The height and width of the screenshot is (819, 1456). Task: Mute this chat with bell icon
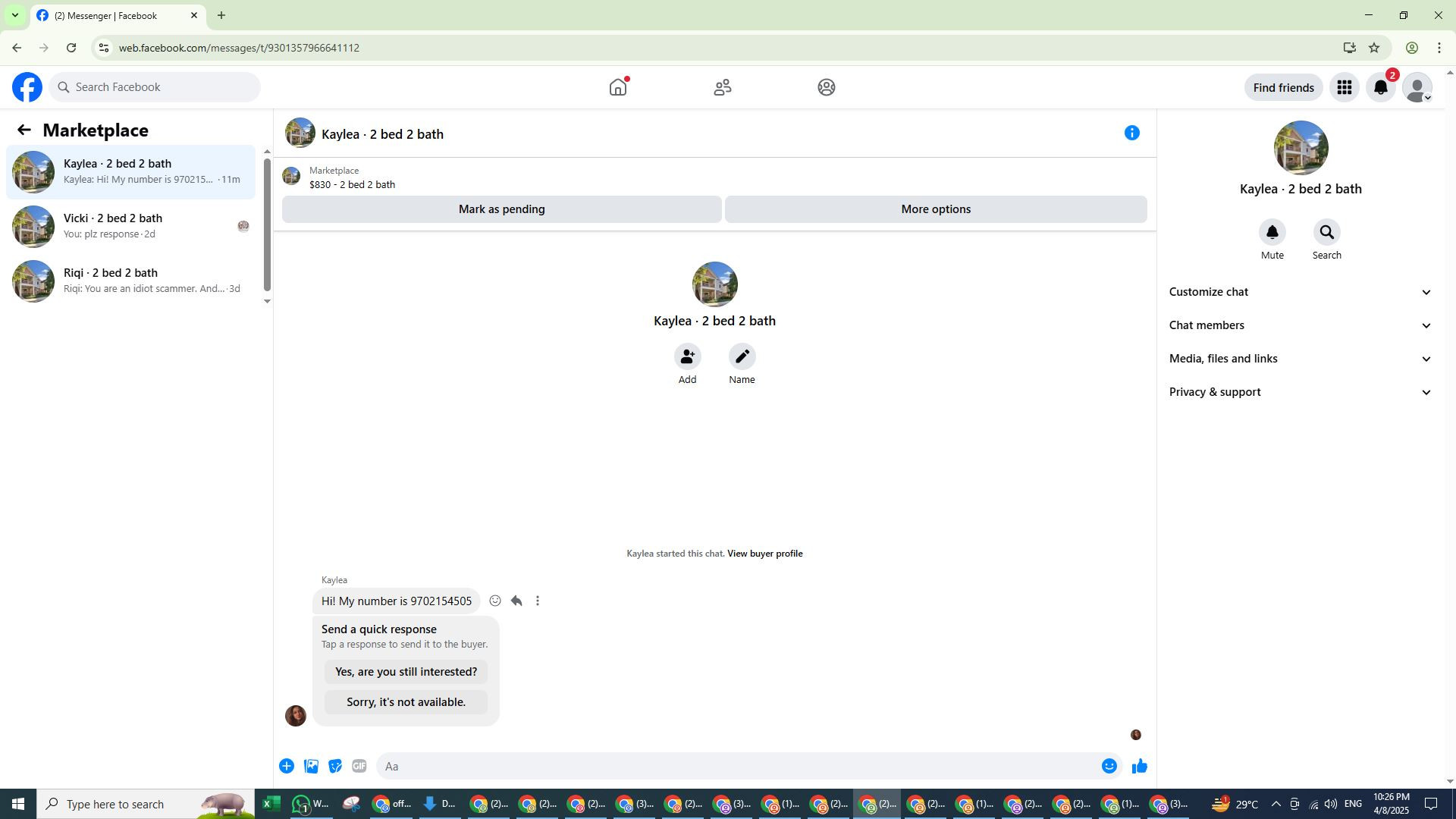coord(1272,233)
